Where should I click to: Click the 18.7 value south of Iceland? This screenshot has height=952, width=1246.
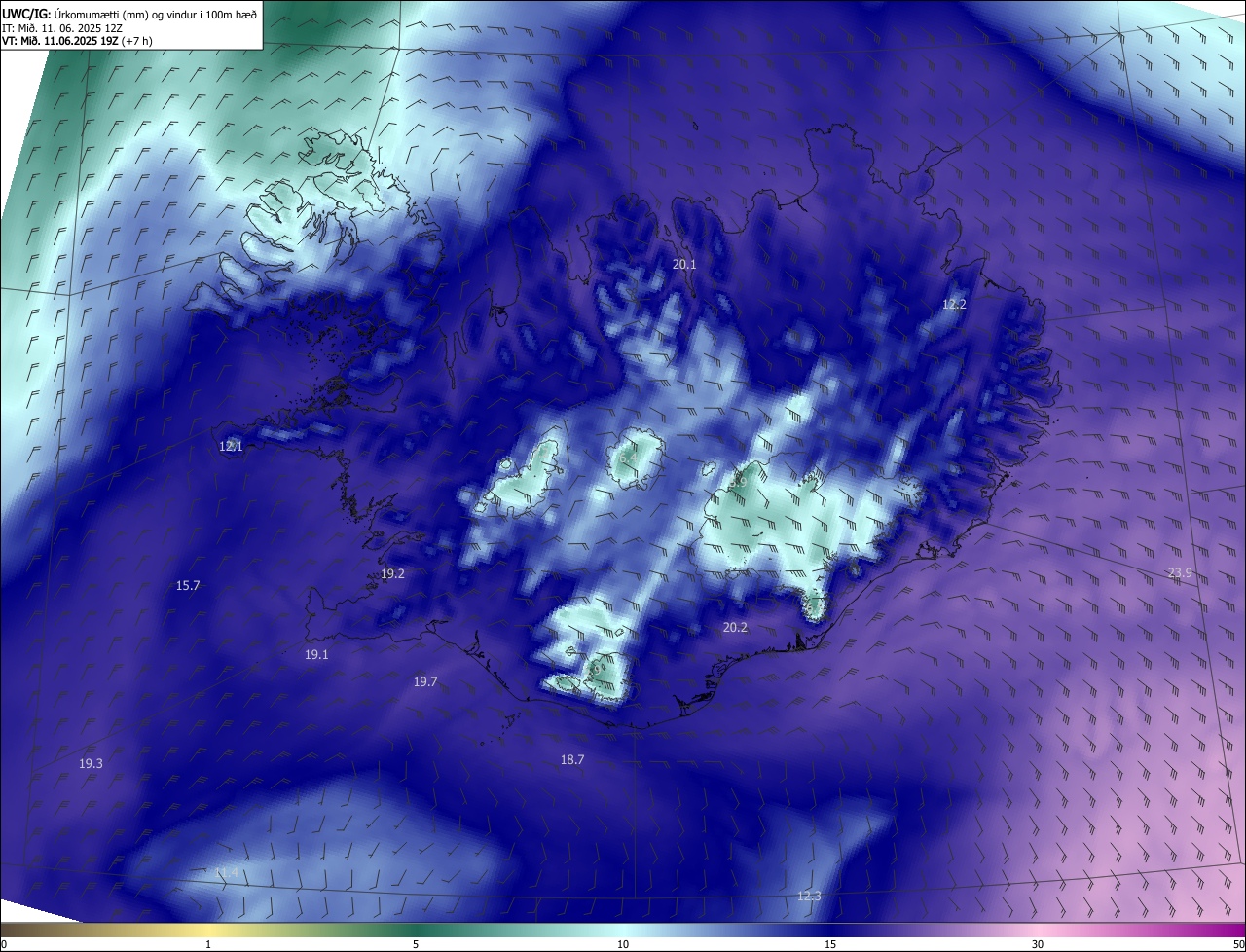[572, 760]
